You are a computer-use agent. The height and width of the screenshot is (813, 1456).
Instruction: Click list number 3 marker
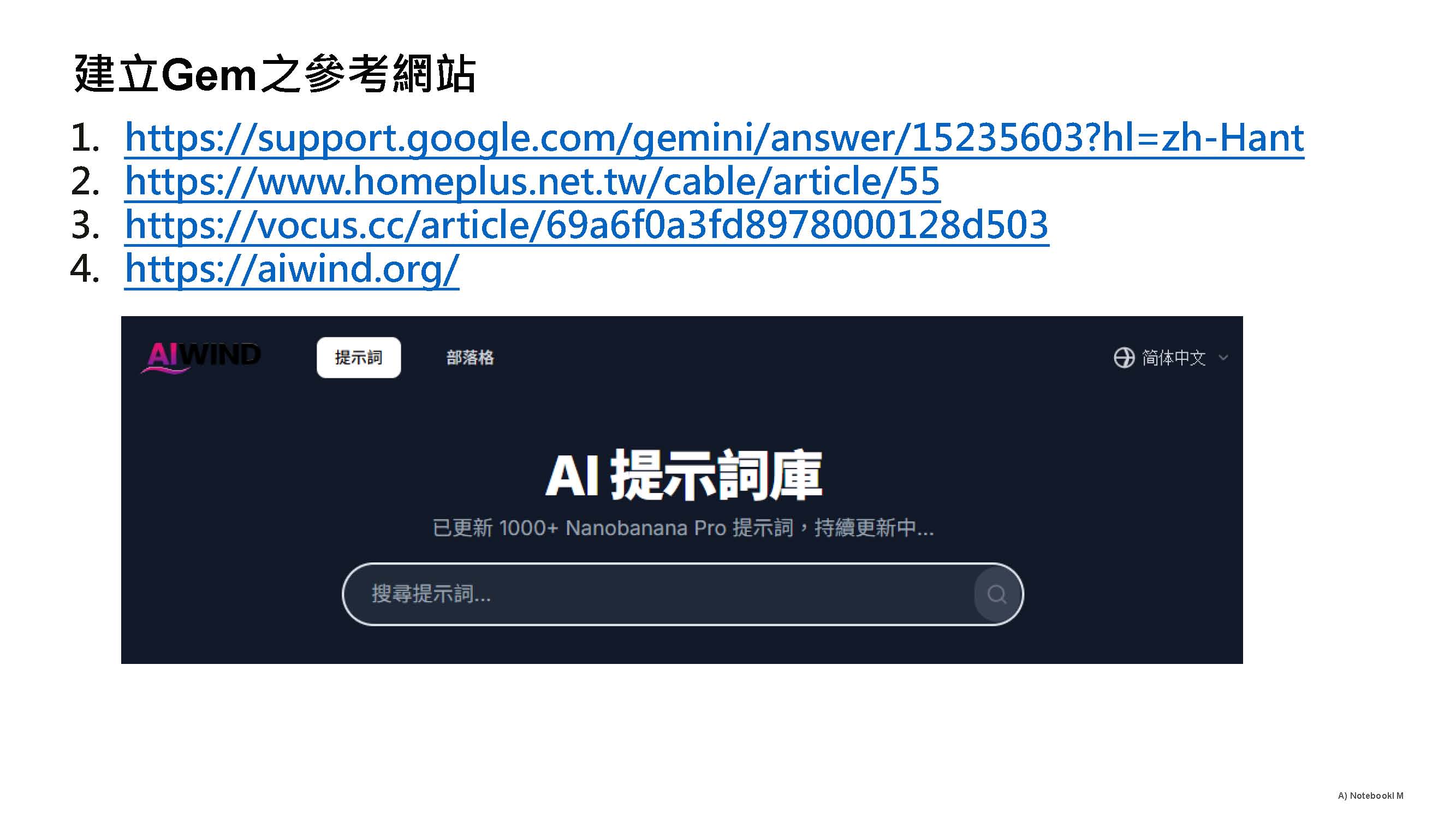pyautogui.click(x=85, y=225)
